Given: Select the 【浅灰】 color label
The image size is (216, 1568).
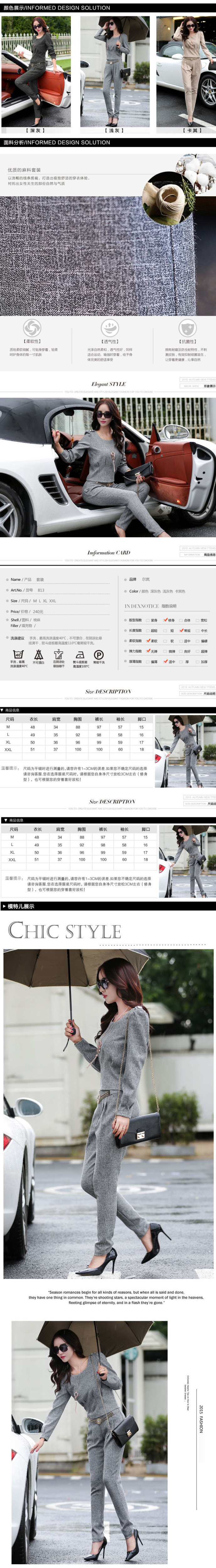Looking at the screenshot, I should 114,130.
